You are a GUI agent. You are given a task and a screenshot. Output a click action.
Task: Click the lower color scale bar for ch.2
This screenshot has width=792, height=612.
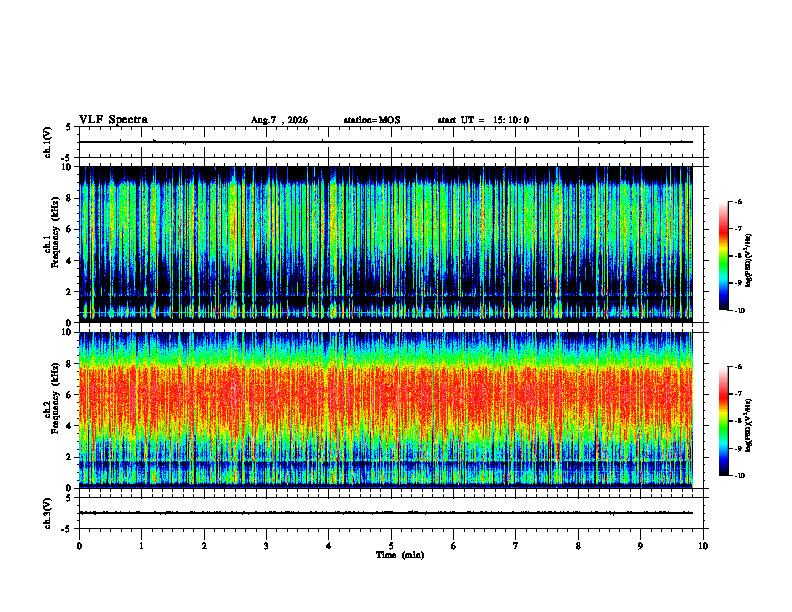pos(723,421)
